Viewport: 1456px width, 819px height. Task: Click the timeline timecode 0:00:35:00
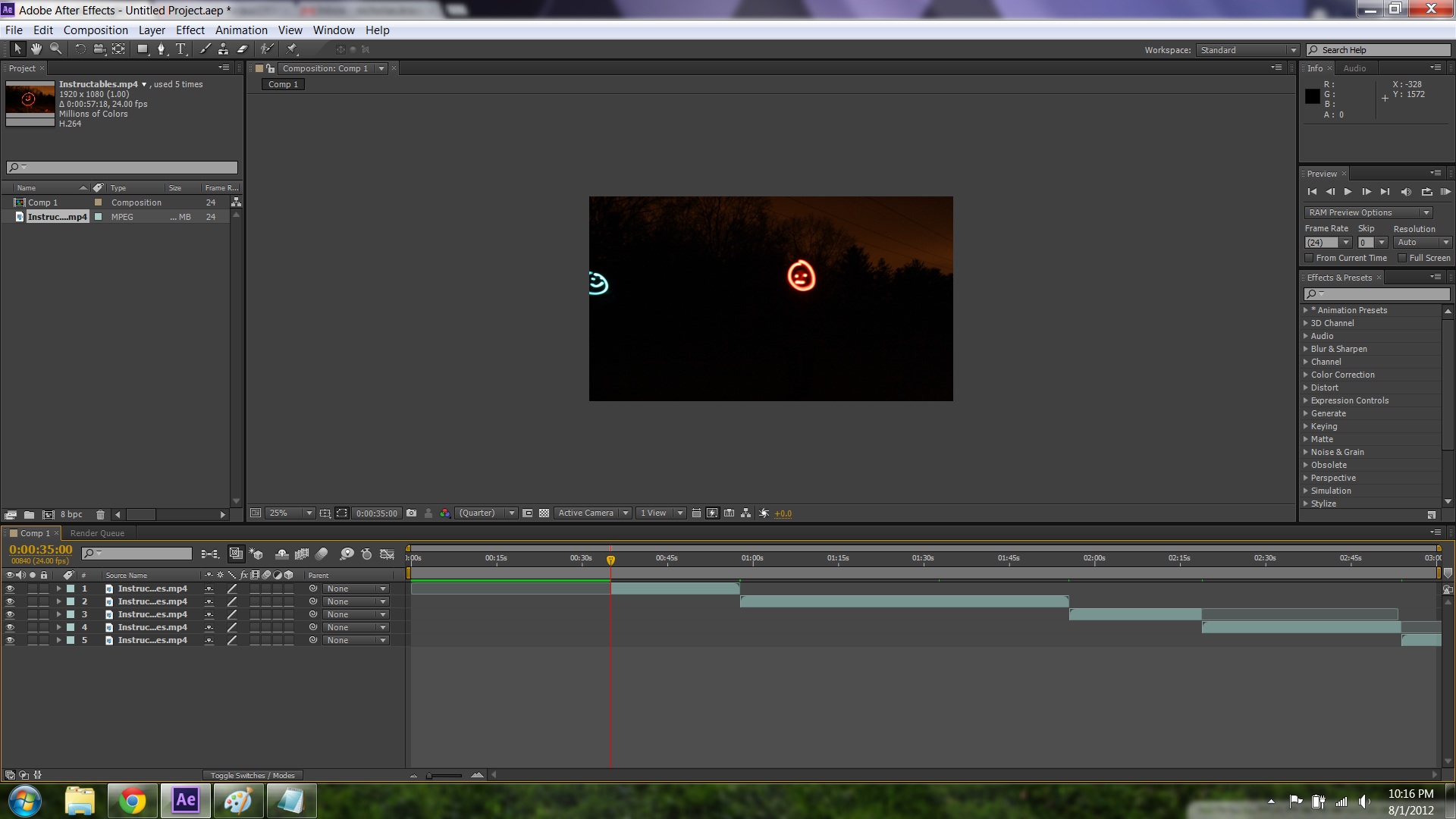point(41,550)
